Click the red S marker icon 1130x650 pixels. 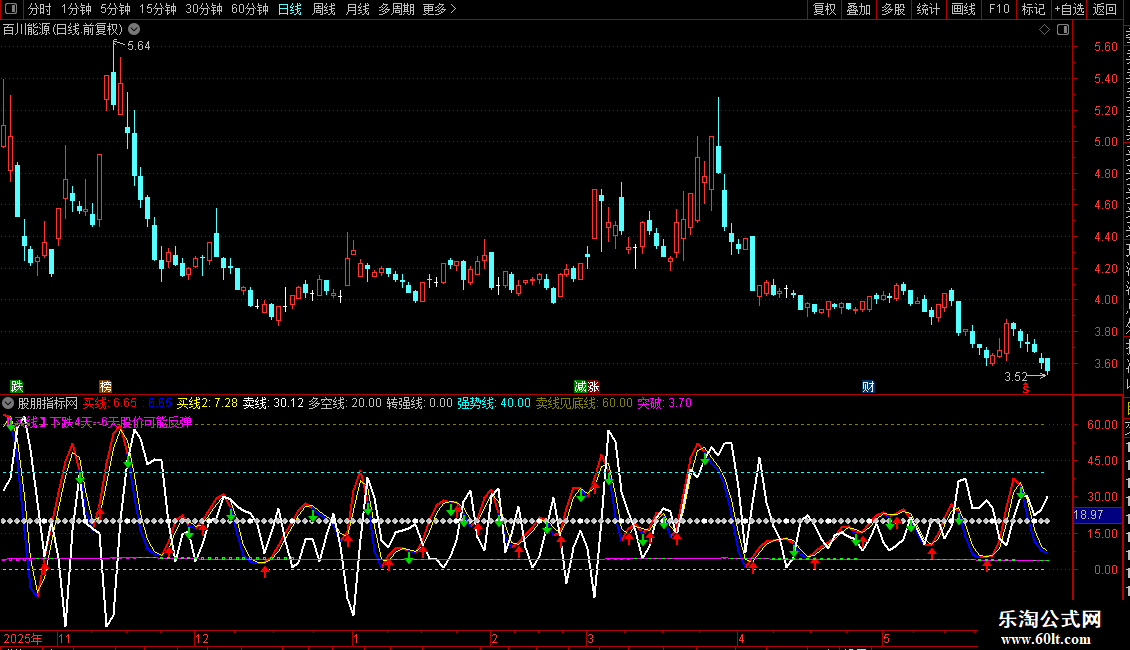point(1026,389)
